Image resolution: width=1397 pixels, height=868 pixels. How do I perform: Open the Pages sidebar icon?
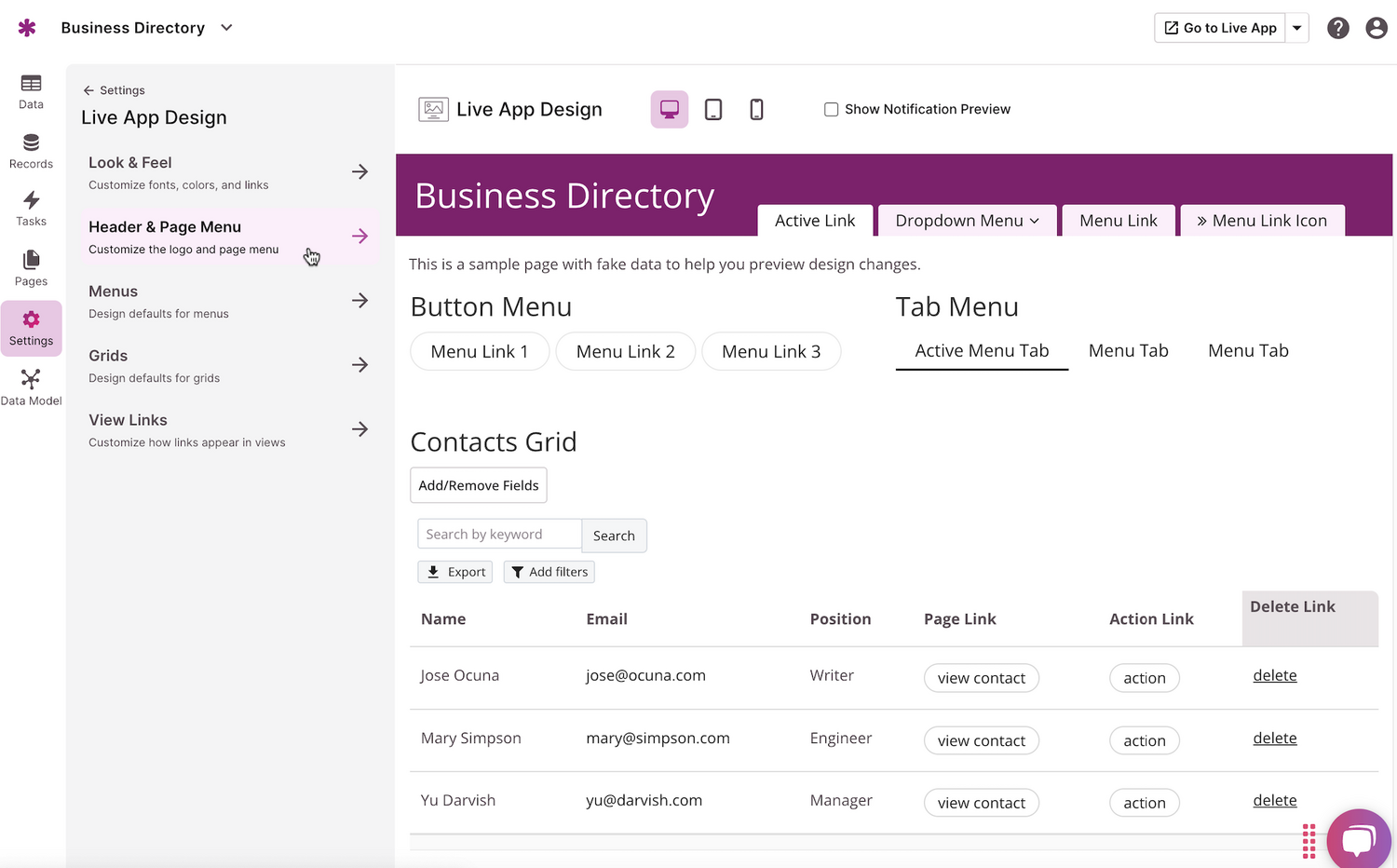[x=31, y=268]
